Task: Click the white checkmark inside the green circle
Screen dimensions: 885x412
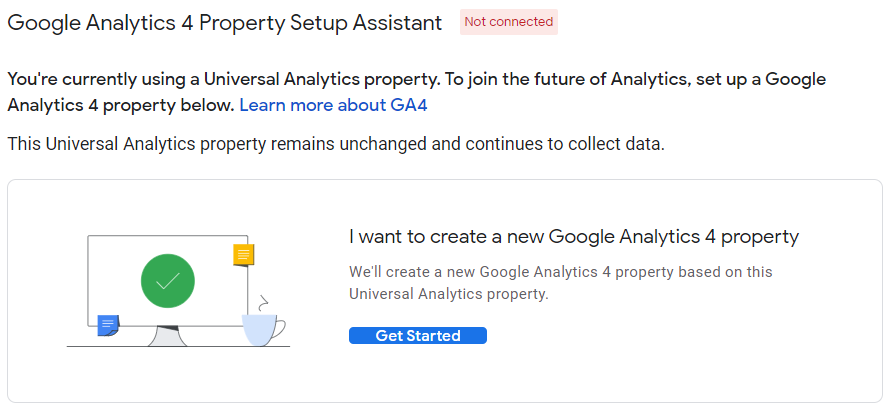Action: (x=168, y=281)
